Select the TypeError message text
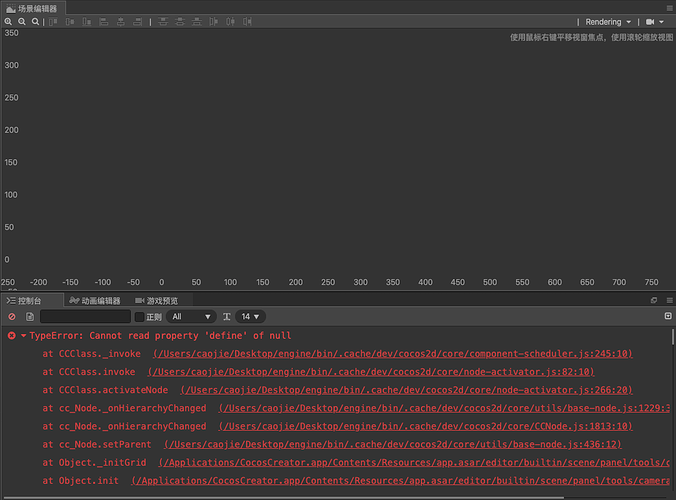The width and height of the screenshot is (676, 500). point(160,336)
